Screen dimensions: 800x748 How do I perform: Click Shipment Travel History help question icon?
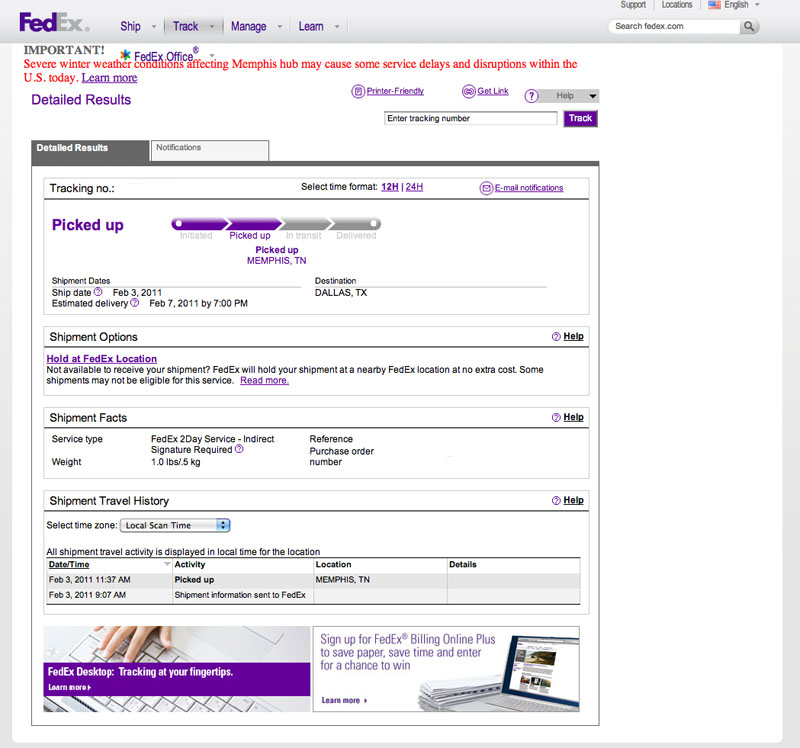[x=556, y=501]
